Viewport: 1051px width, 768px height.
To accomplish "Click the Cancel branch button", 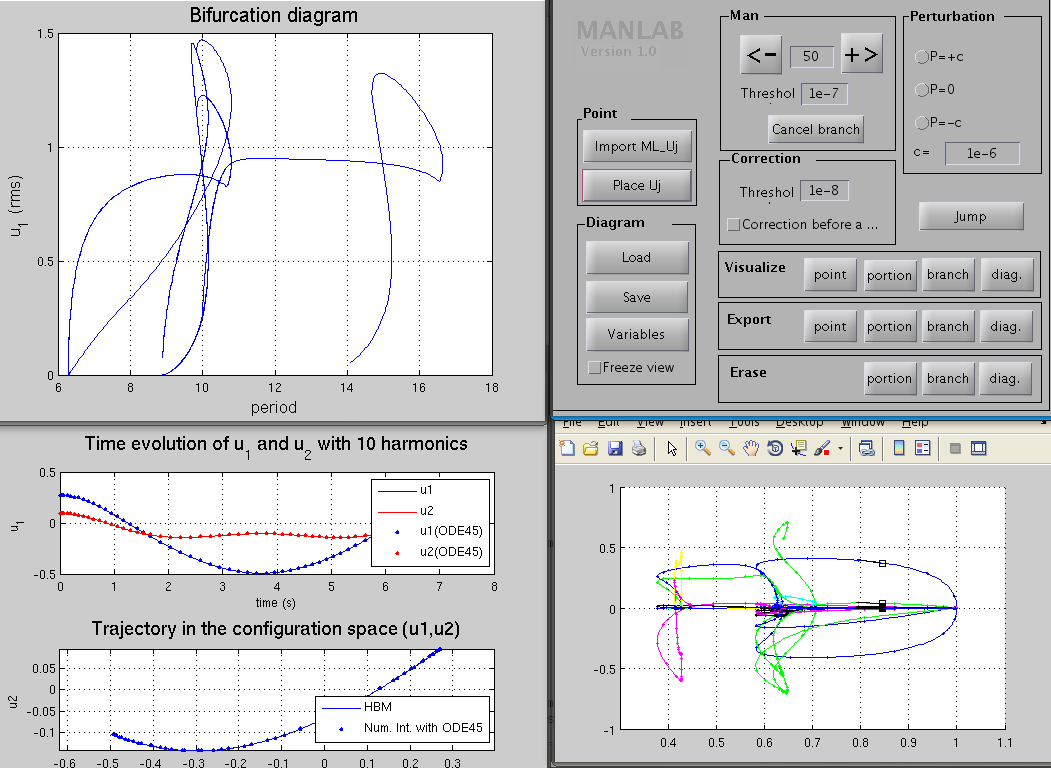I will pos(816,129).
